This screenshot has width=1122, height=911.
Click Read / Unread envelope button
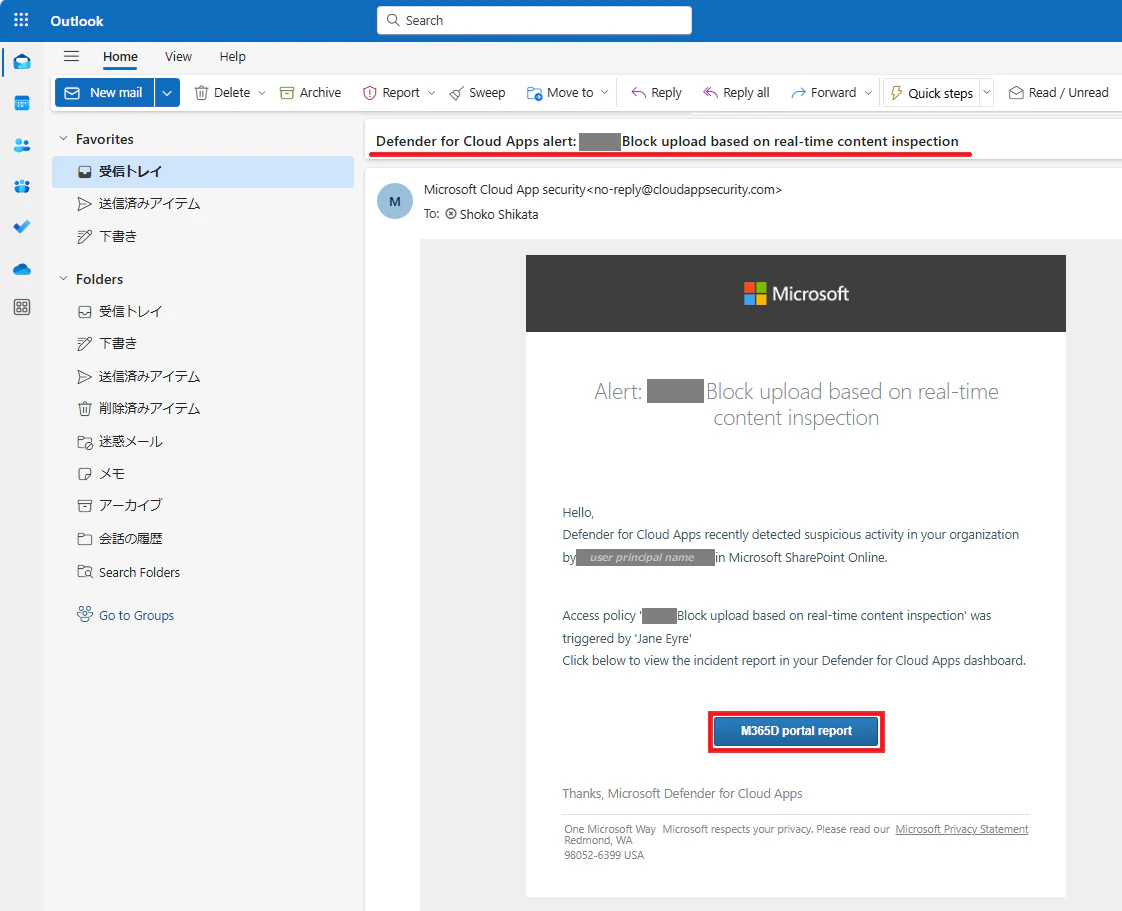(x=1059, y=93)
